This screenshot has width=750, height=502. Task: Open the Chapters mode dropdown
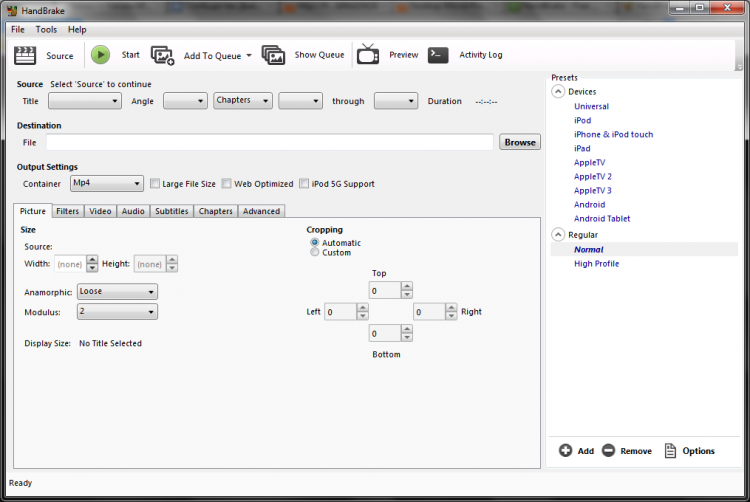coord(243,101)
